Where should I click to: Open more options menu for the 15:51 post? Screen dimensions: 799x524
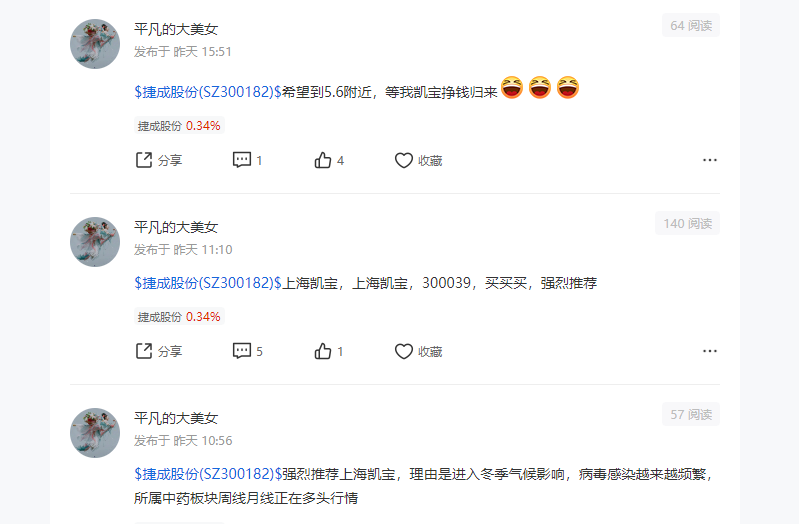tap(710, 160)
